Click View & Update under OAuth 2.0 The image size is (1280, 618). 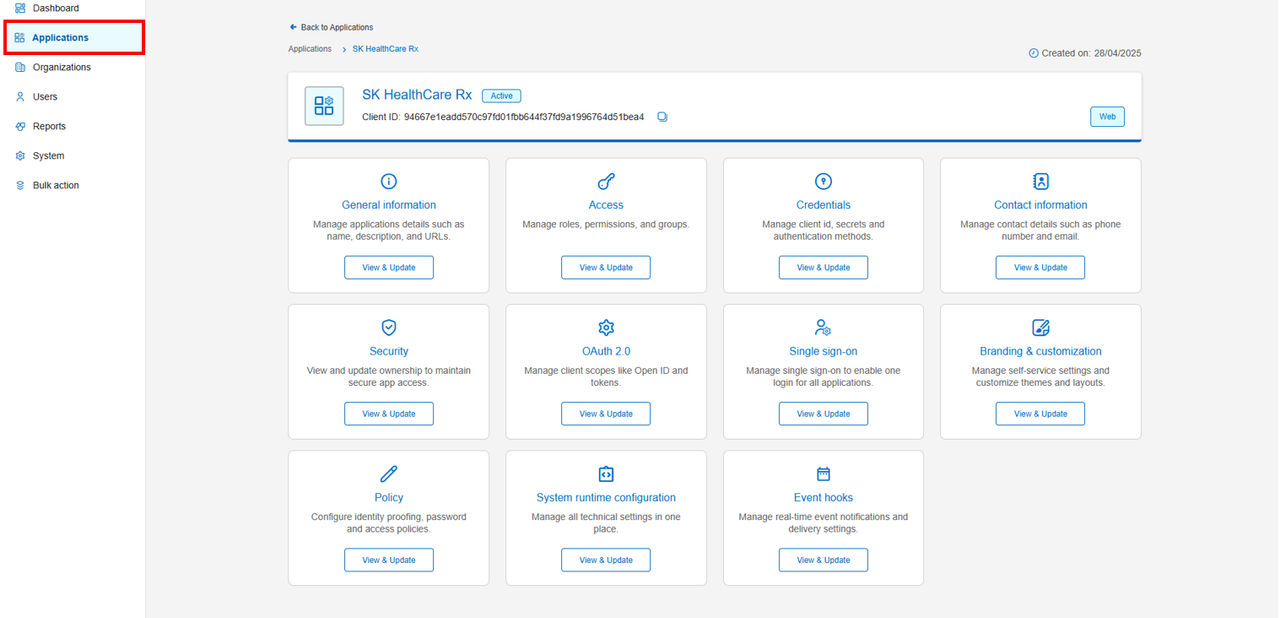[606, 413]
